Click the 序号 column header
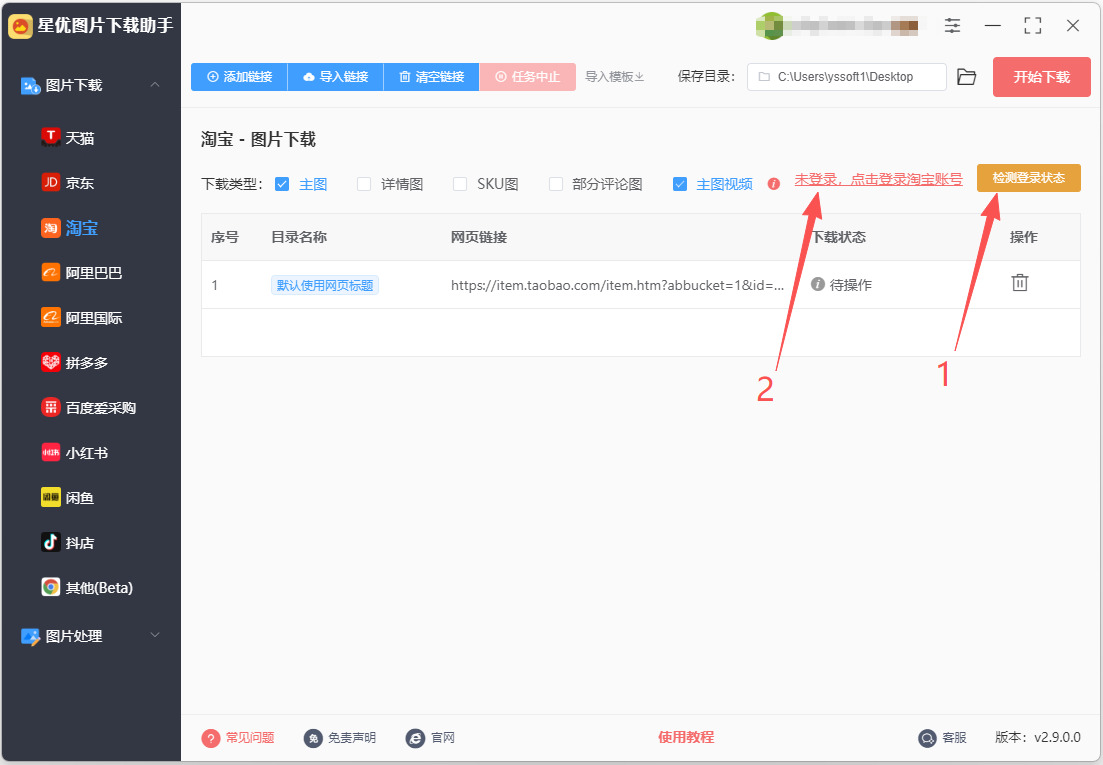 pyautogui.click(x=224, y=237)
